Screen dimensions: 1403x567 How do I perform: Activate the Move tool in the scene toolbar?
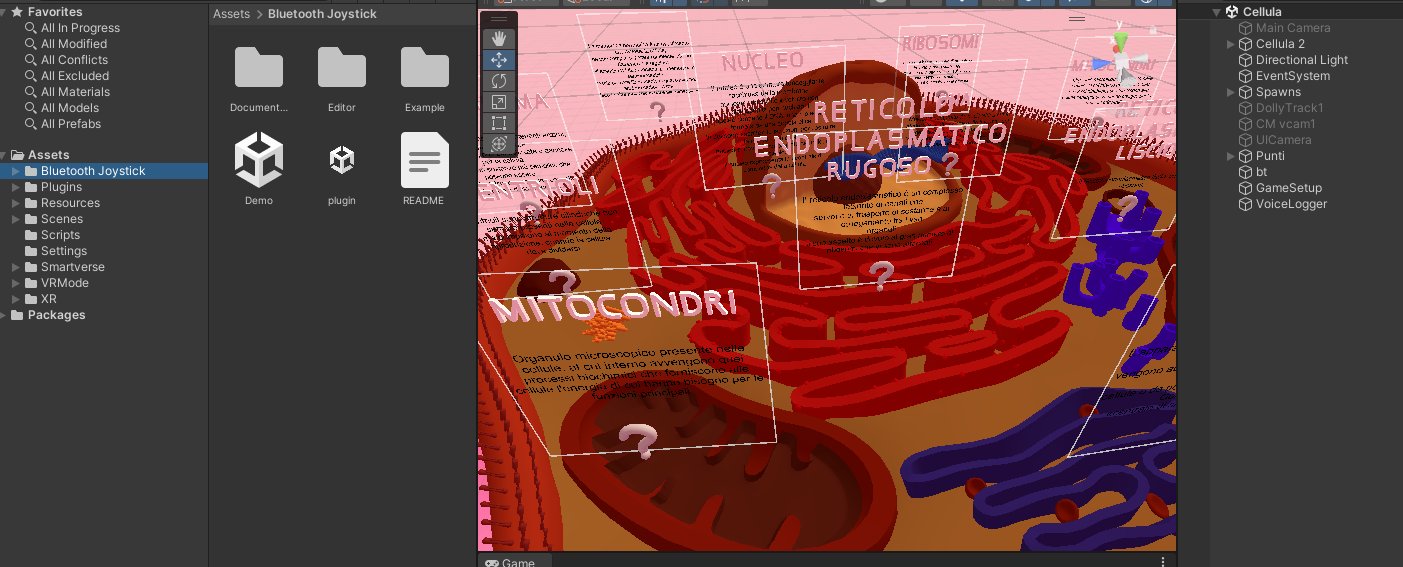499,60
